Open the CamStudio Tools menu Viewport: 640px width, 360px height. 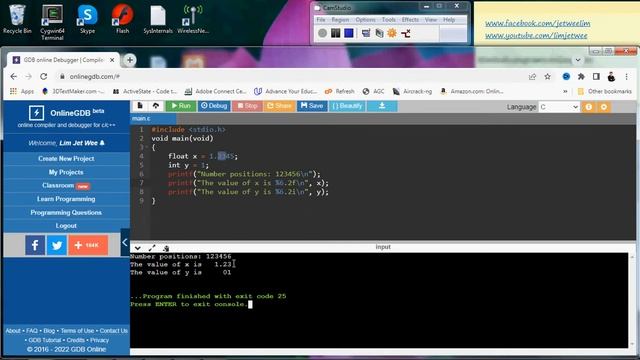click(389, 20)
